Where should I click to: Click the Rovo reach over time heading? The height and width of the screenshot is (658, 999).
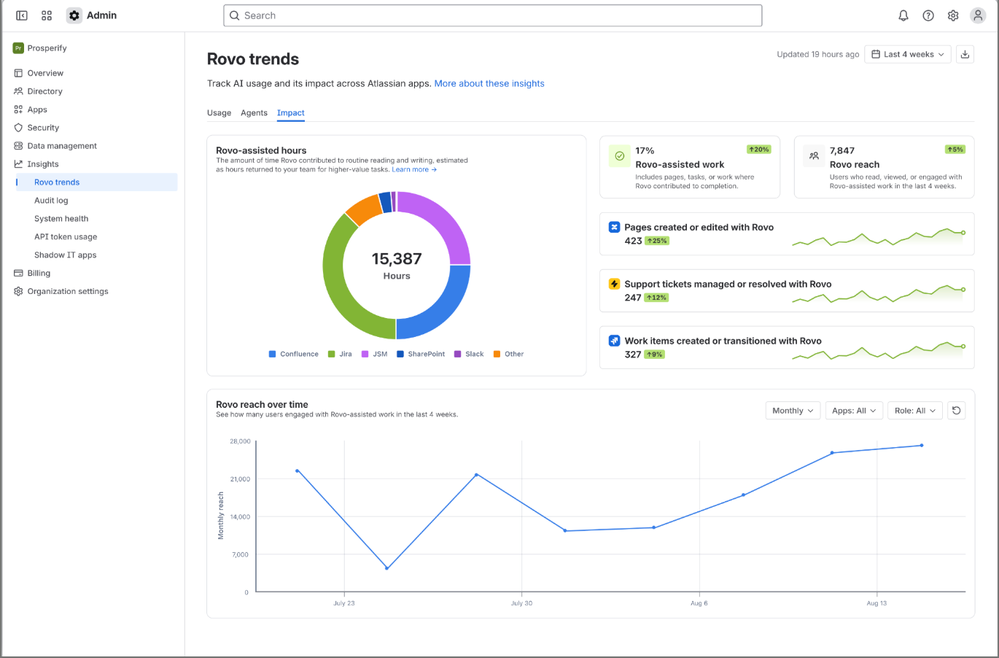pos(262,404)
